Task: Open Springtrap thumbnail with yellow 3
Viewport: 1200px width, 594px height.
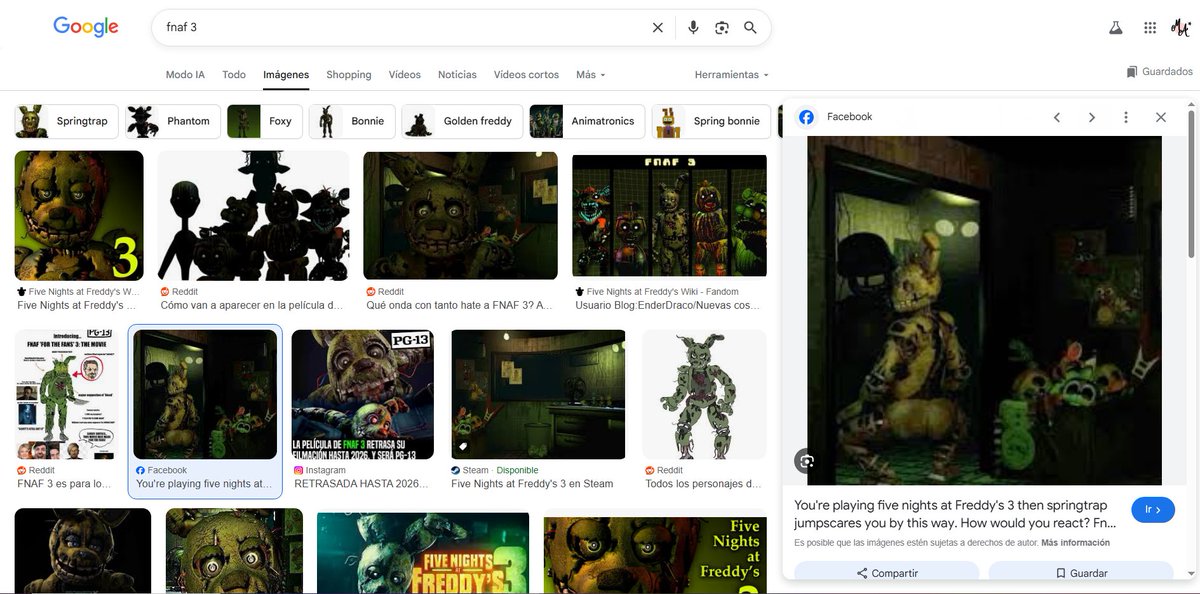Action: (x=79, y=215)
